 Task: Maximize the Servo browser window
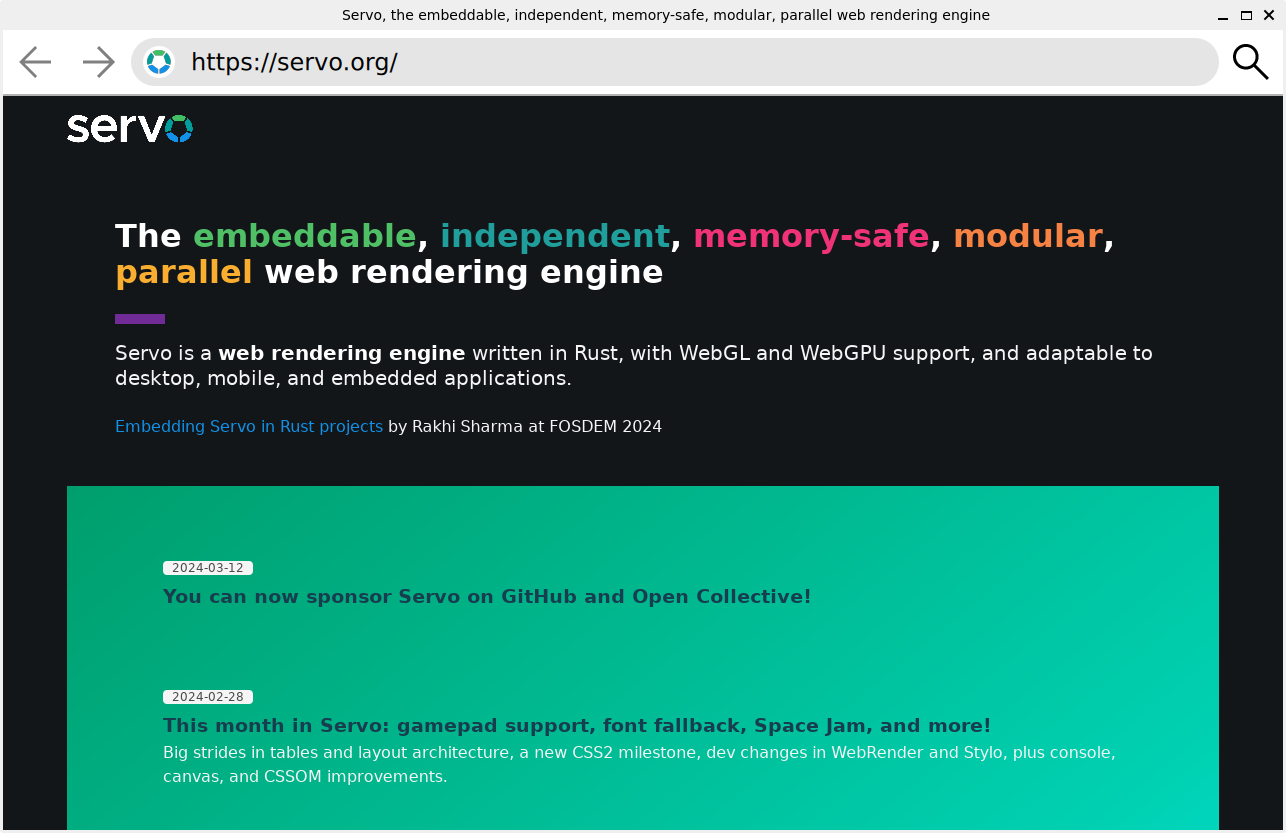tap(1246, 16)
